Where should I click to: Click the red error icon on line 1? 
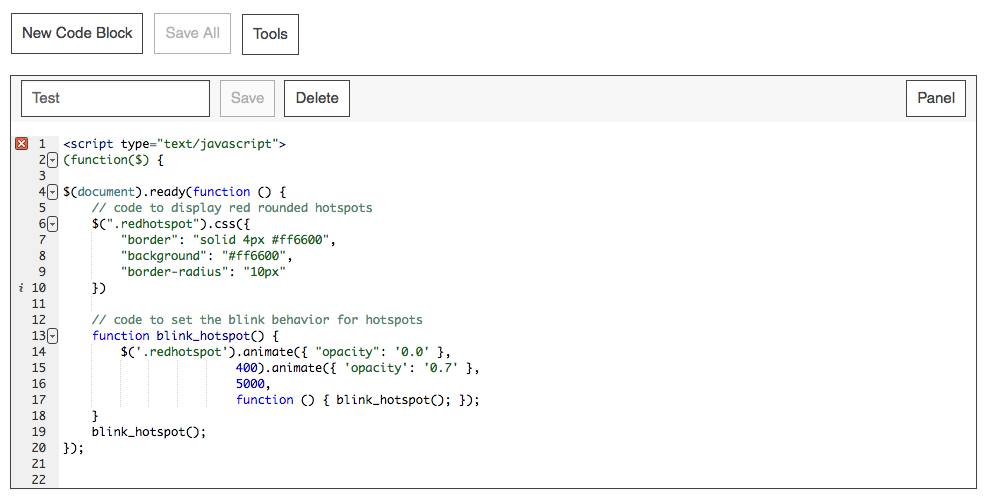click(22, 144)
